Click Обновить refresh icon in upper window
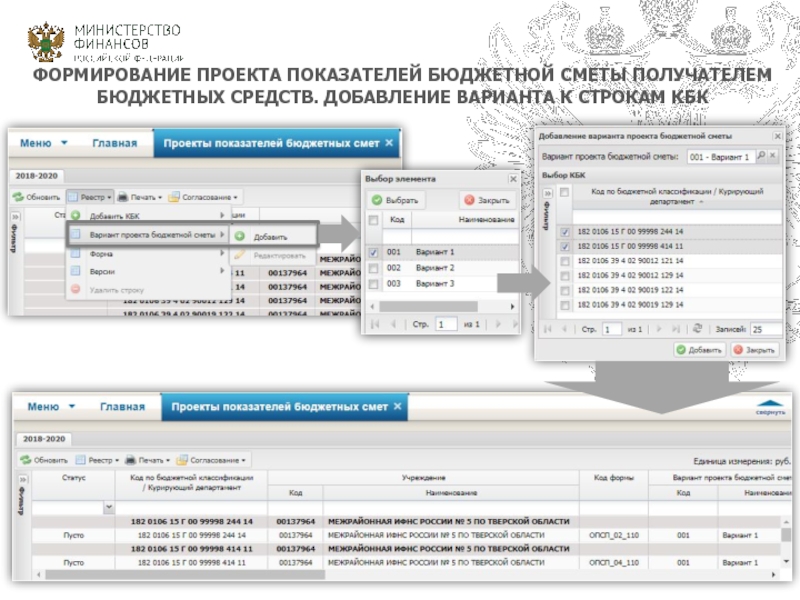This screenshot has width=800, height=600. pyautogui.click(x=18, y=197)
